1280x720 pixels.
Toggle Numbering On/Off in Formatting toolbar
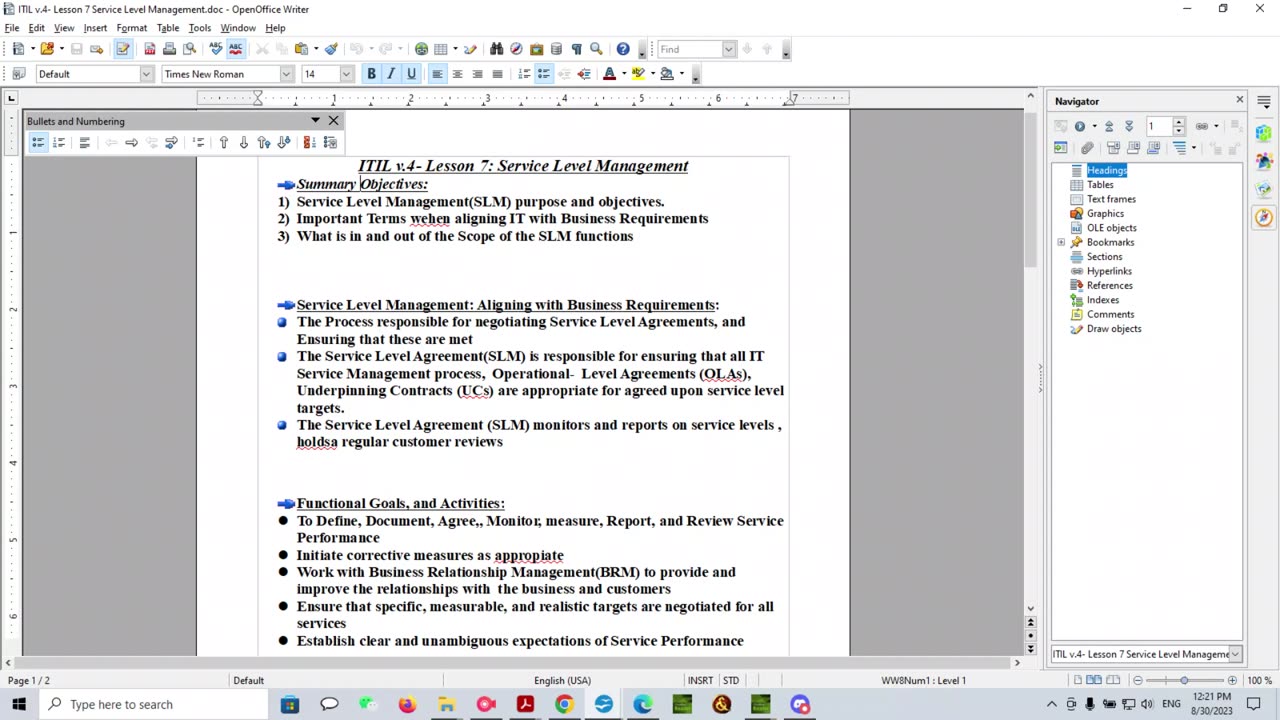523,74
